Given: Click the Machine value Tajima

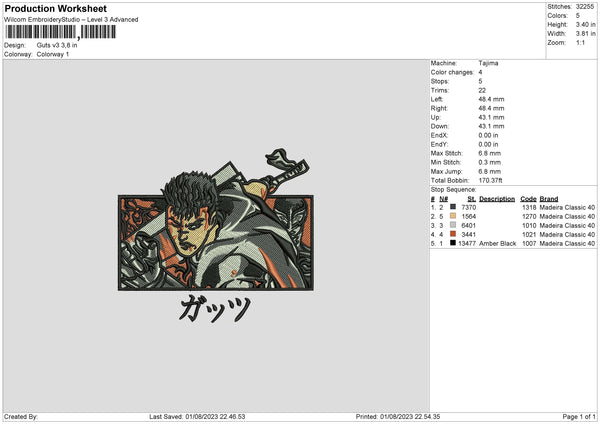Looking at the screenshot, I should pos(488,63).
